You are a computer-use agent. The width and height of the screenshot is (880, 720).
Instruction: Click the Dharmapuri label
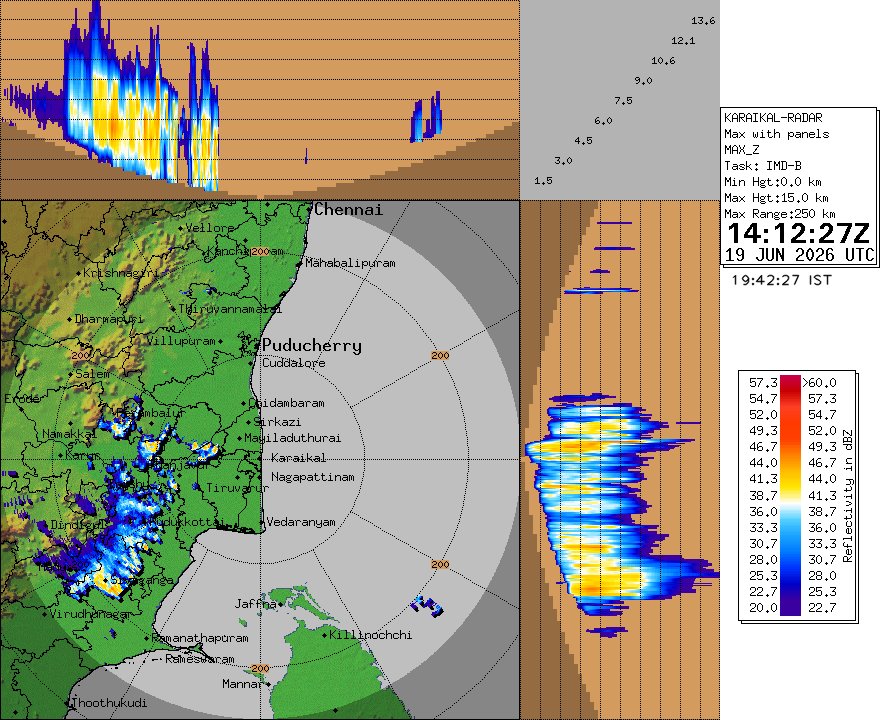[108, 319]
